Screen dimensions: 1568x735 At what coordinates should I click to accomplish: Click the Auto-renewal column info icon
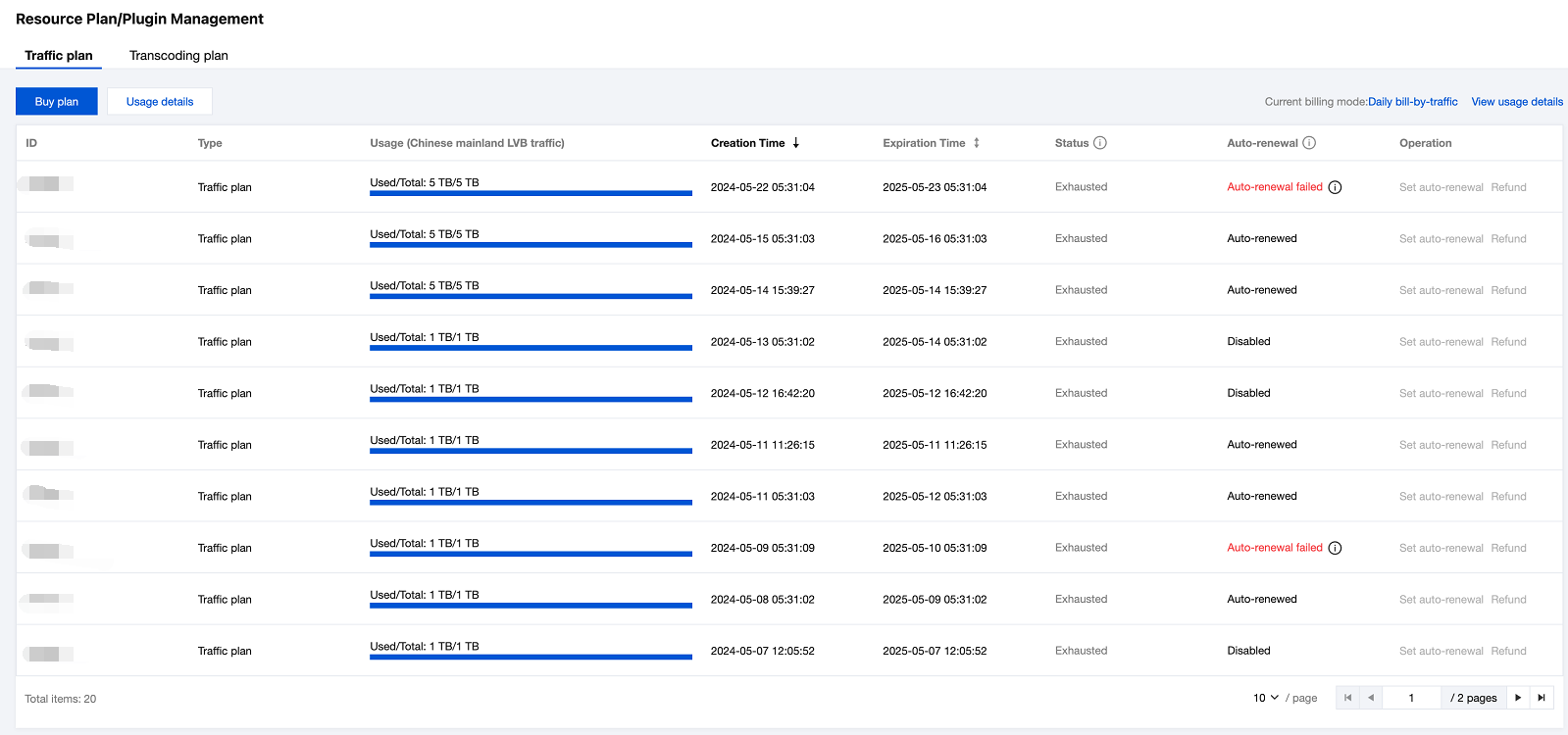[1309, 143]
